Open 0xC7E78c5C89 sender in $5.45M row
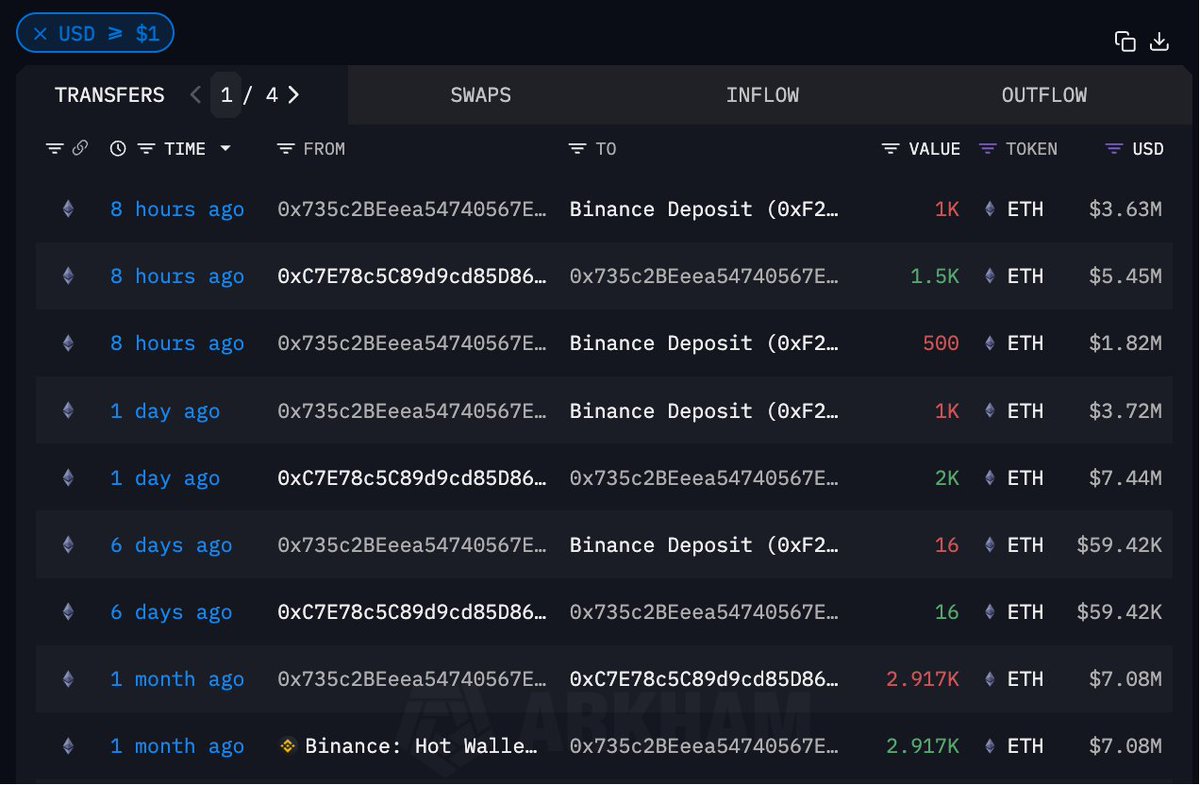Image resolution: width=1200 pixels, height=785 pixels. pyautogui.click(x=412, y=276)
